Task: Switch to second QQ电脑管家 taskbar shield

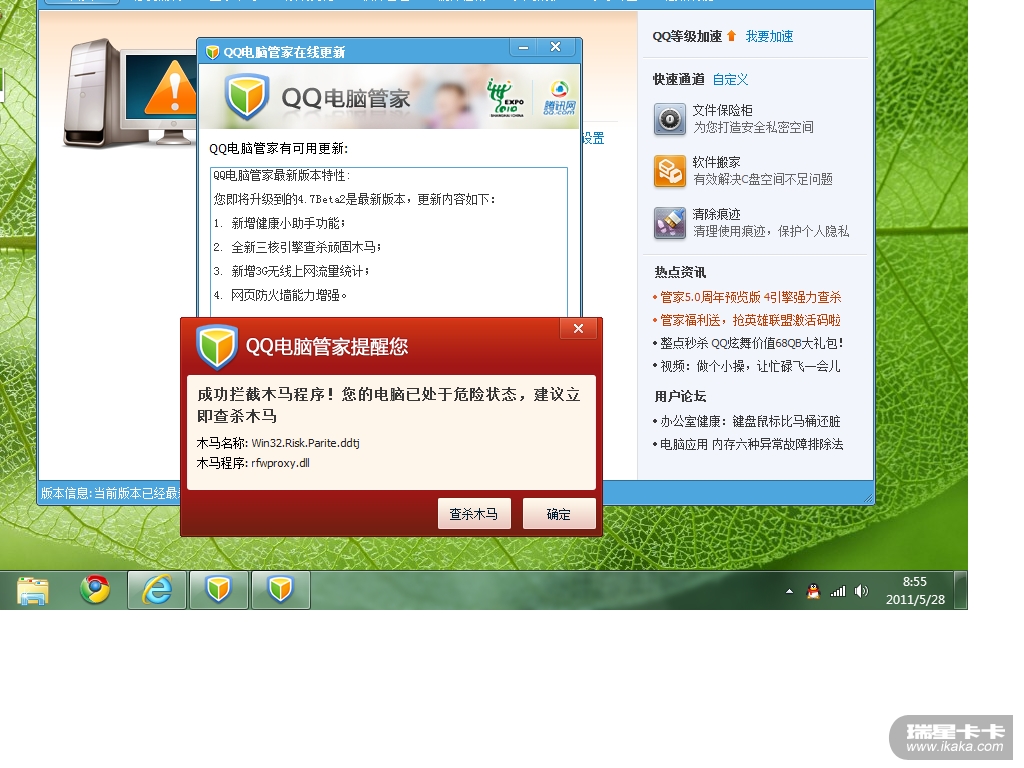Action: point(281,590)
